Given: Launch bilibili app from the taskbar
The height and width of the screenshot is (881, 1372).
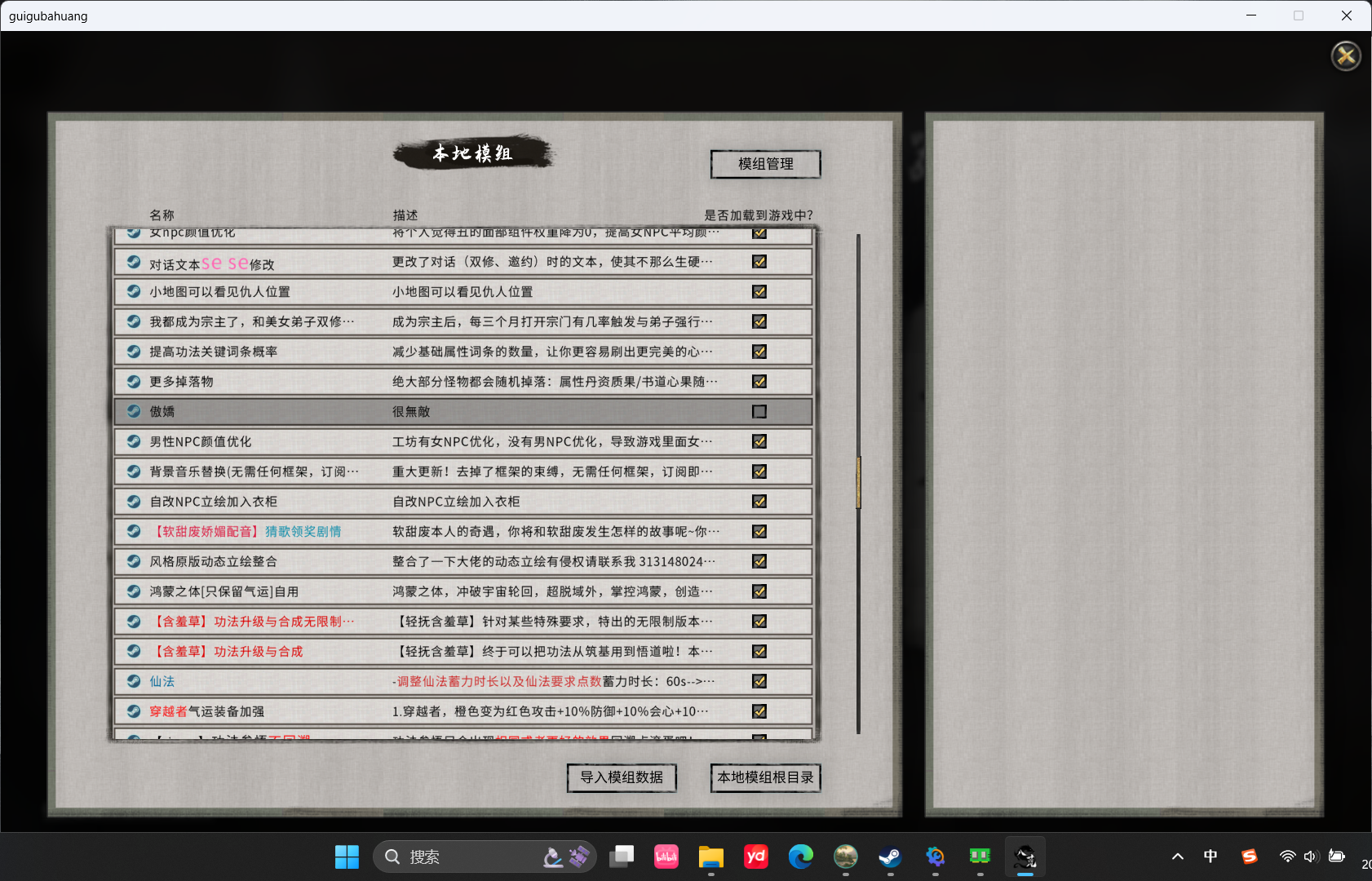Looking at the screenshot, I should click(x=666, y=857).
